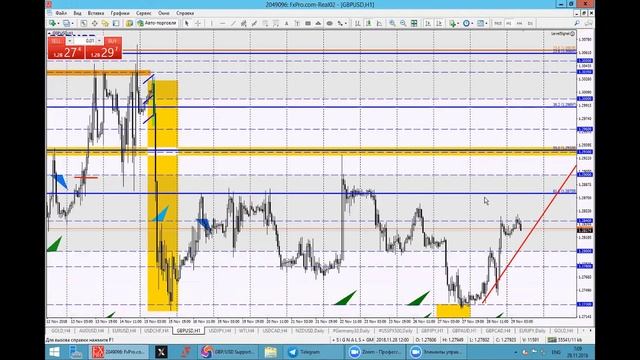This screenshot has height=360, width=640.
Task: Open the MetaEditor toolbar icon
Action: pos(129,23)
